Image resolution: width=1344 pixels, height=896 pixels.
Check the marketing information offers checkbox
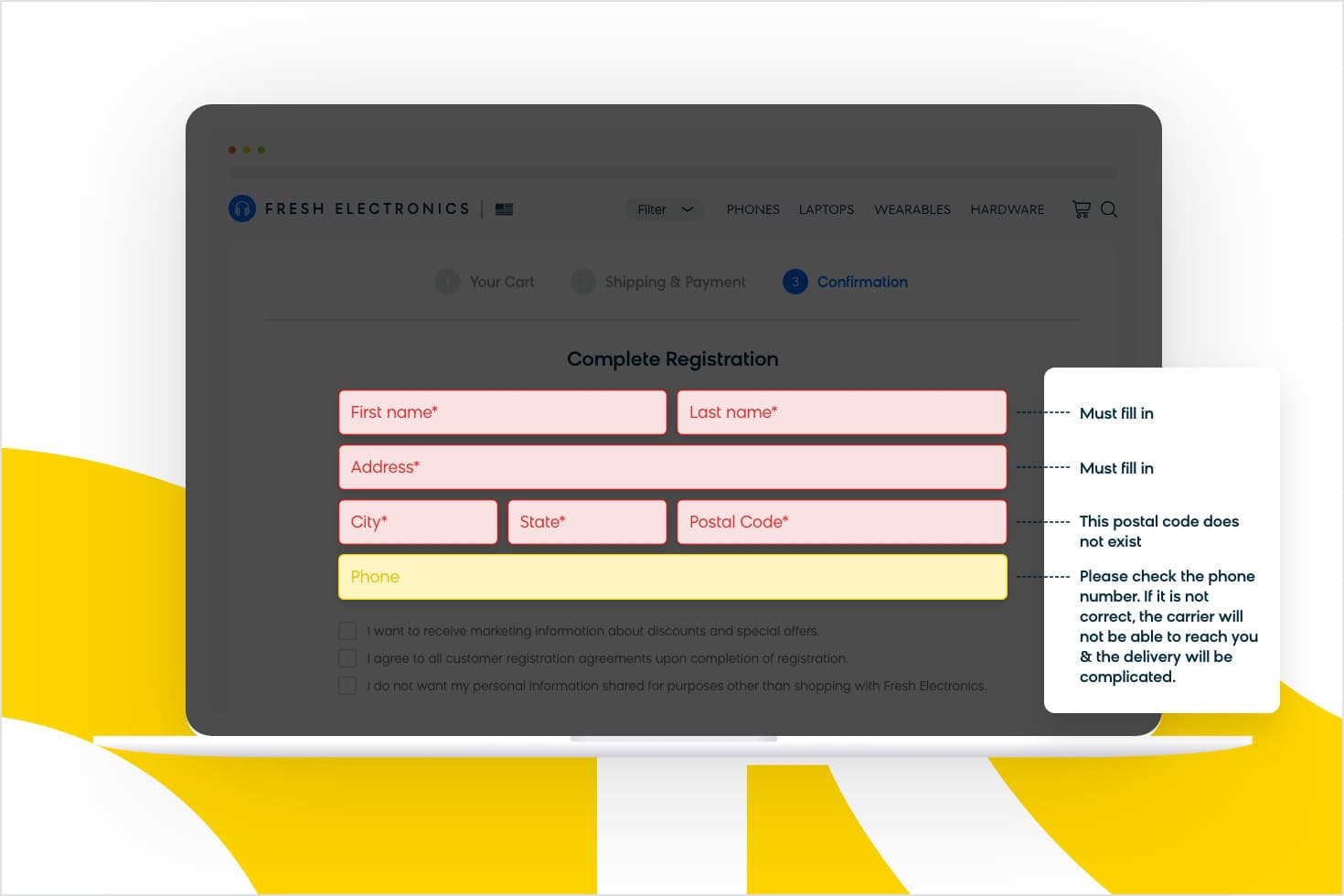coord(347,631)
